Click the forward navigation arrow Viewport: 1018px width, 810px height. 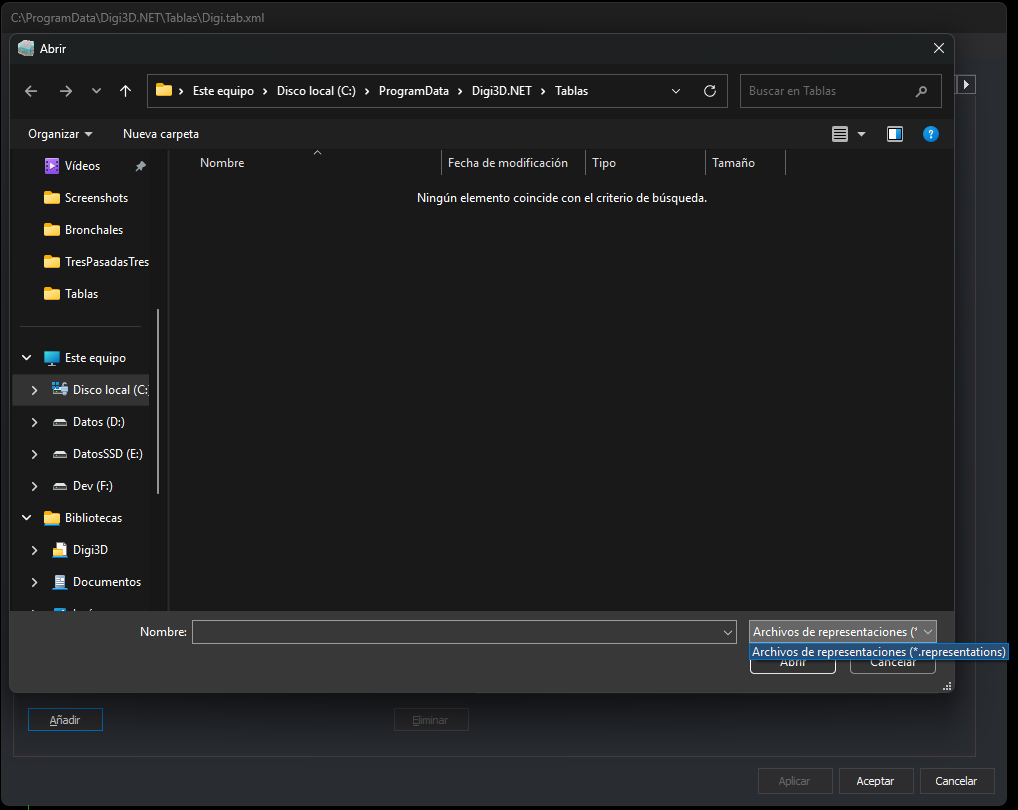(x=66, y=91)
